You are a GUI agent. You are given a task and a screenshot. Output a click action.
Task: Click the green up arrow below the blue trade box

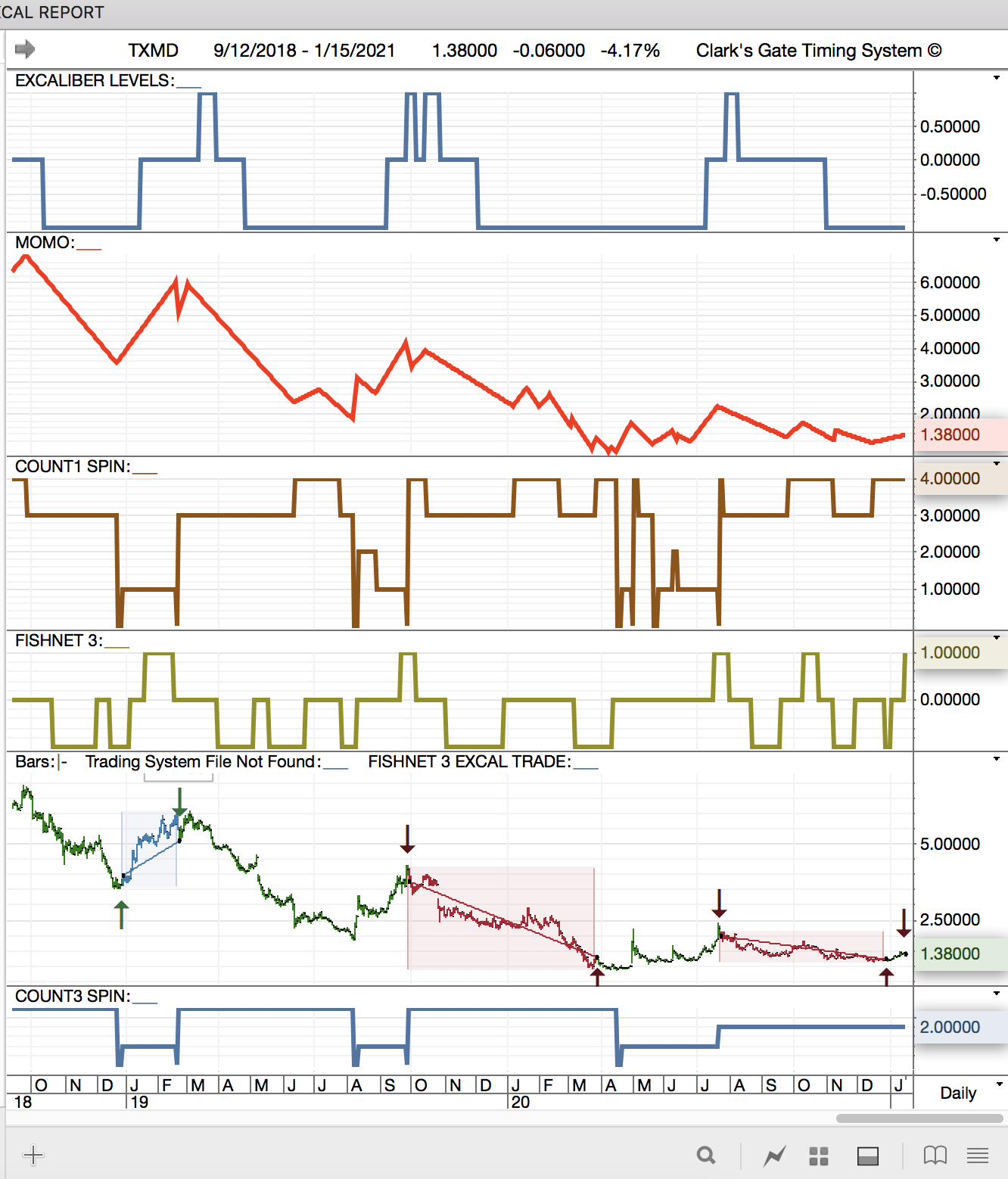(121, 914)
